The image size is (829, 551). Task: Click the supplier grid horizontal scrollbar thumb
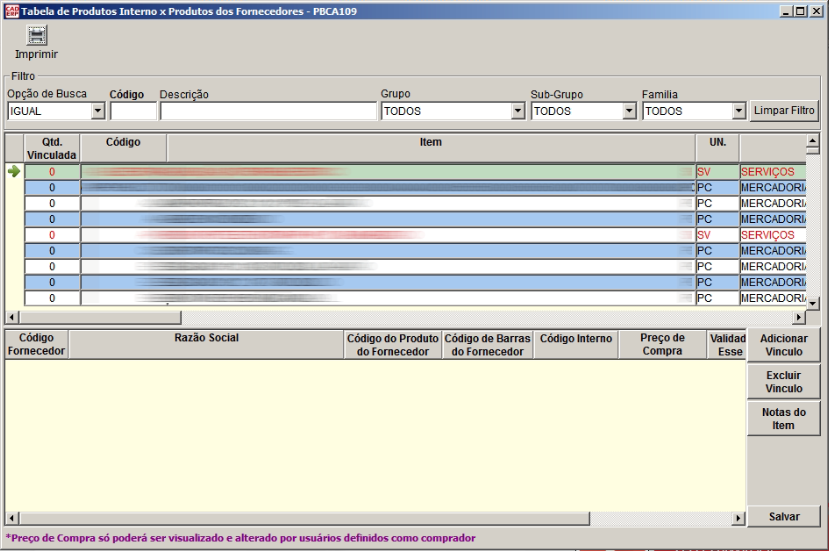[305, 518]
